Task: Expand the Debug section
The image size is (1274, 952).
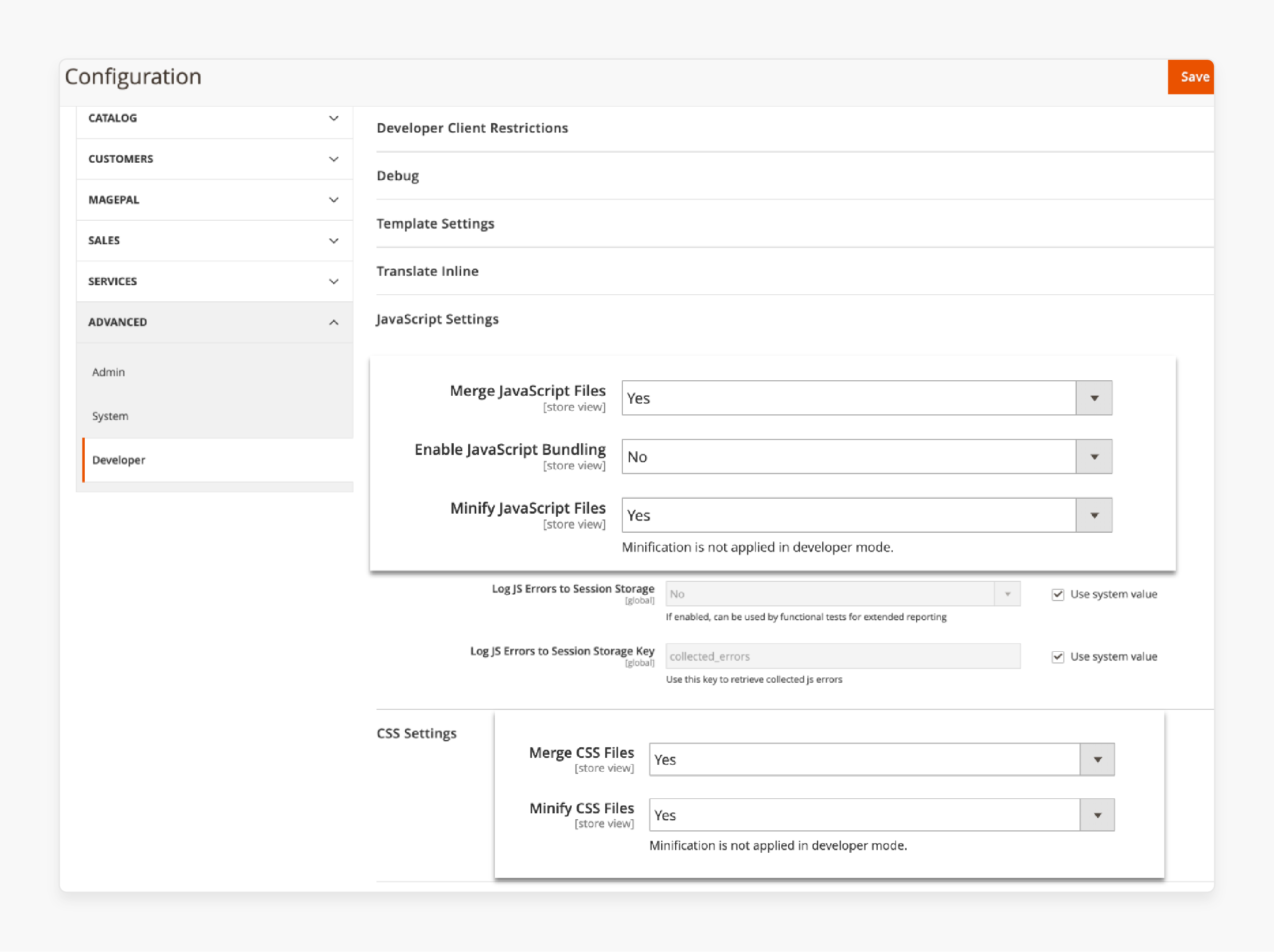Action: click(x=397, y=175)
